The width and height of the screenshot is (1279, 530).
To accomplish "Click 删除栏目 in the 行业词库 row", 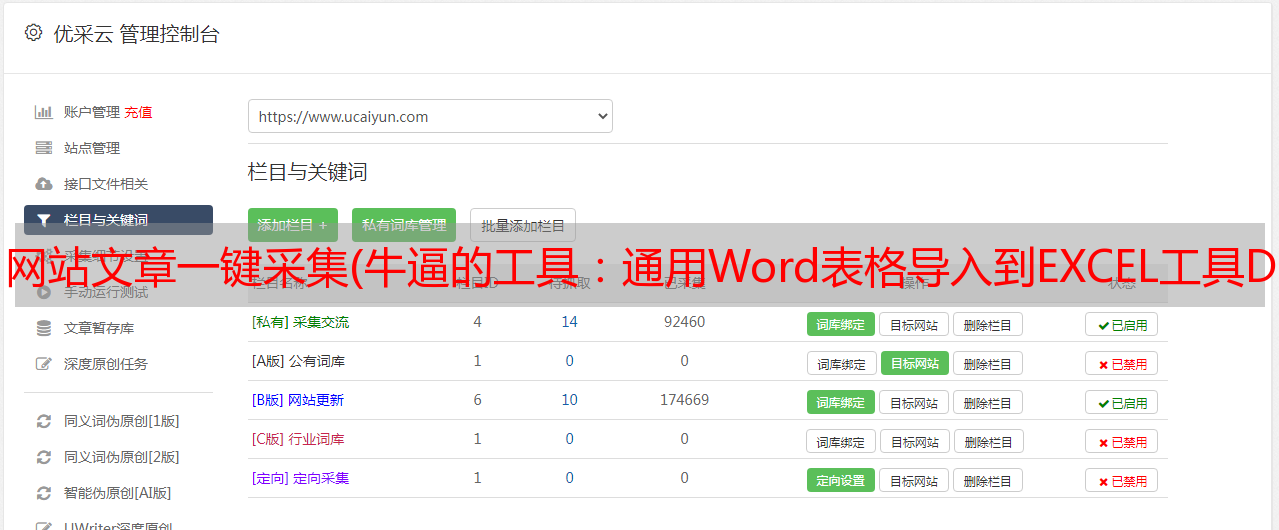I will click(x=988, y=441).
